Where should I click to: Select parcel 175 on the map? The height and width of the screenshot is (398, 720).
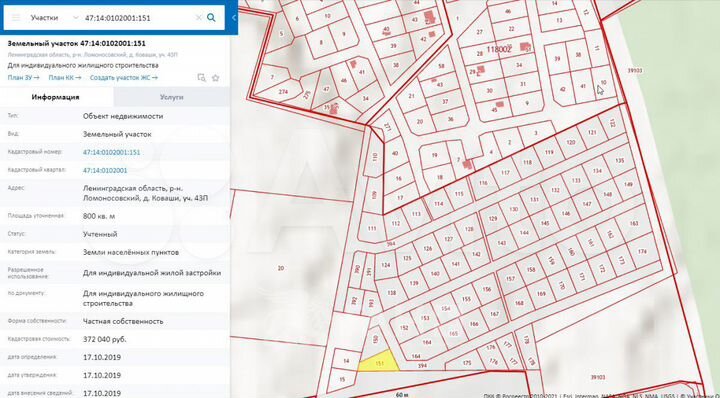[x=467, y=363]
